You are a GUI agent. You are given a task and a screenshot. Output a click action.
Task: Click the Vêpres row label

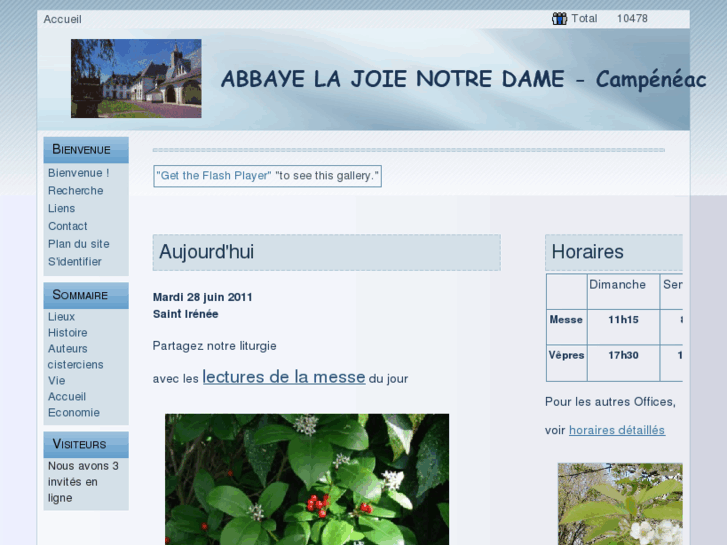coord(567,363)
